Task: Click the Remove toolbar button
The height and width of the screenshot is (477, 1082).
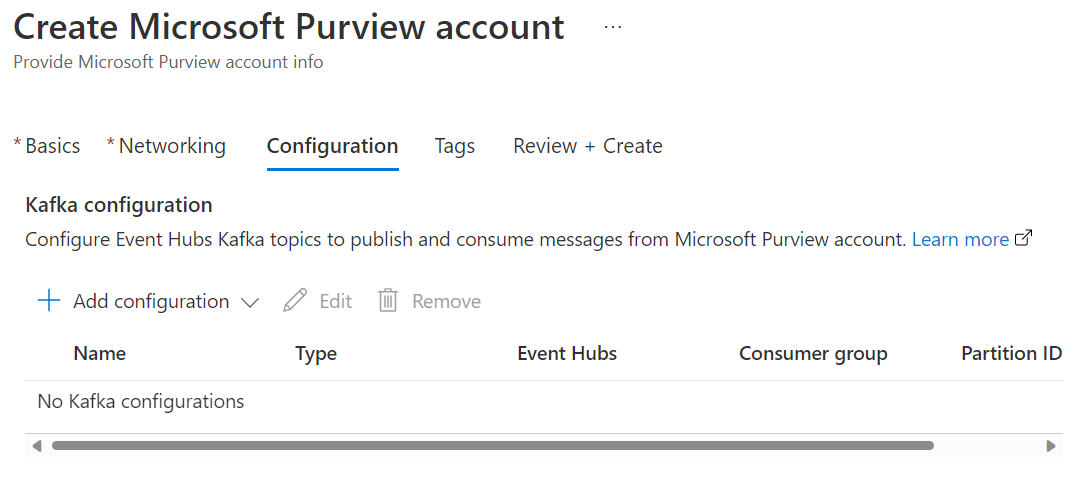Action: pos(430,301)
